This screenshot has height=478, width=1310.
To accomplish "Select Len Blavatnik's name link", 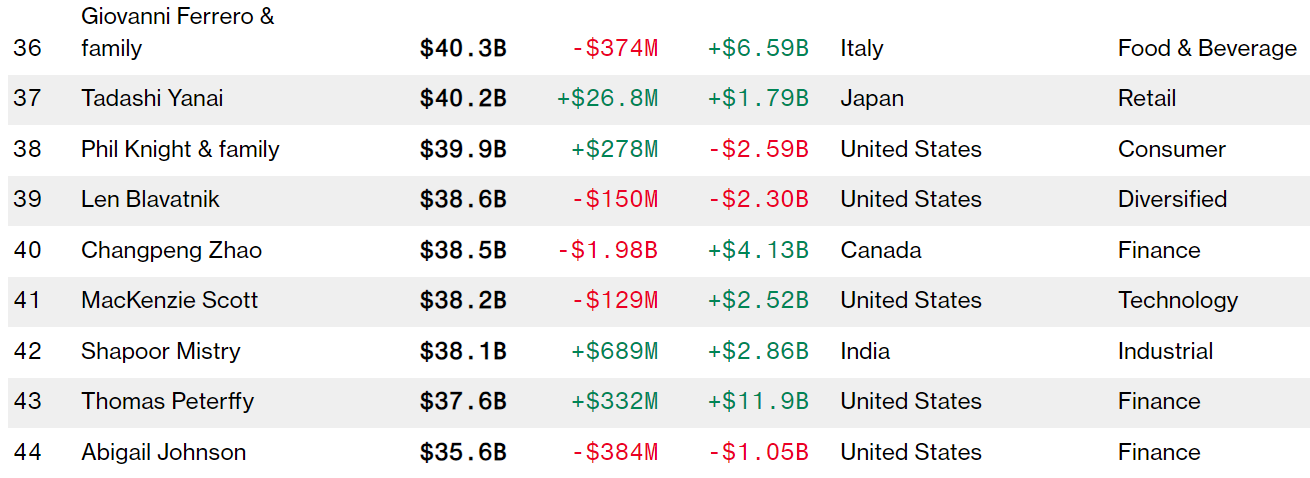I will click(x=150, y=199).
